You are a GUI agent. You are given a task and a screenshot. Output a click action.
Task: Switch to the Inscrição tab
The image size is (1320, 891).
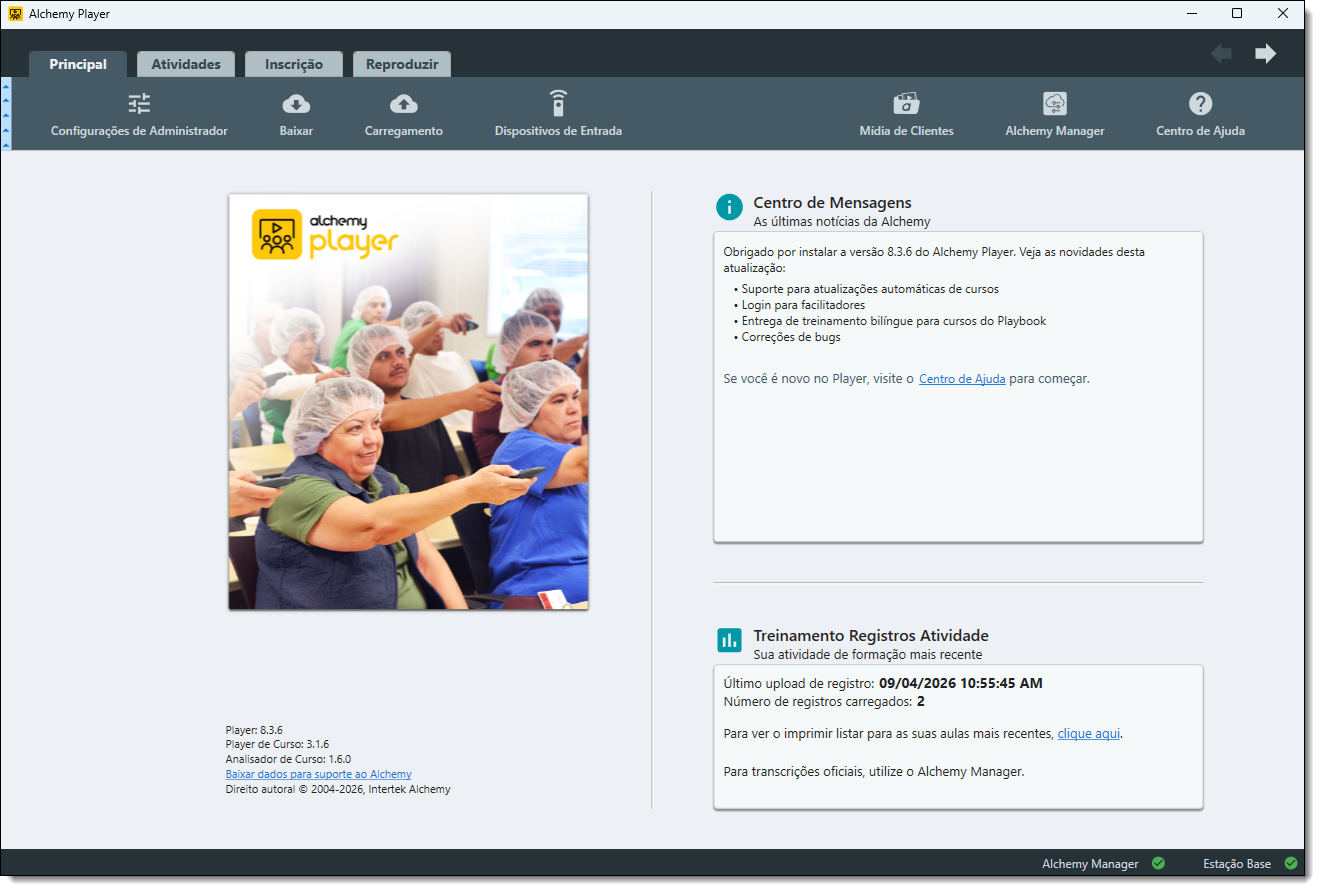click(293, 64)
